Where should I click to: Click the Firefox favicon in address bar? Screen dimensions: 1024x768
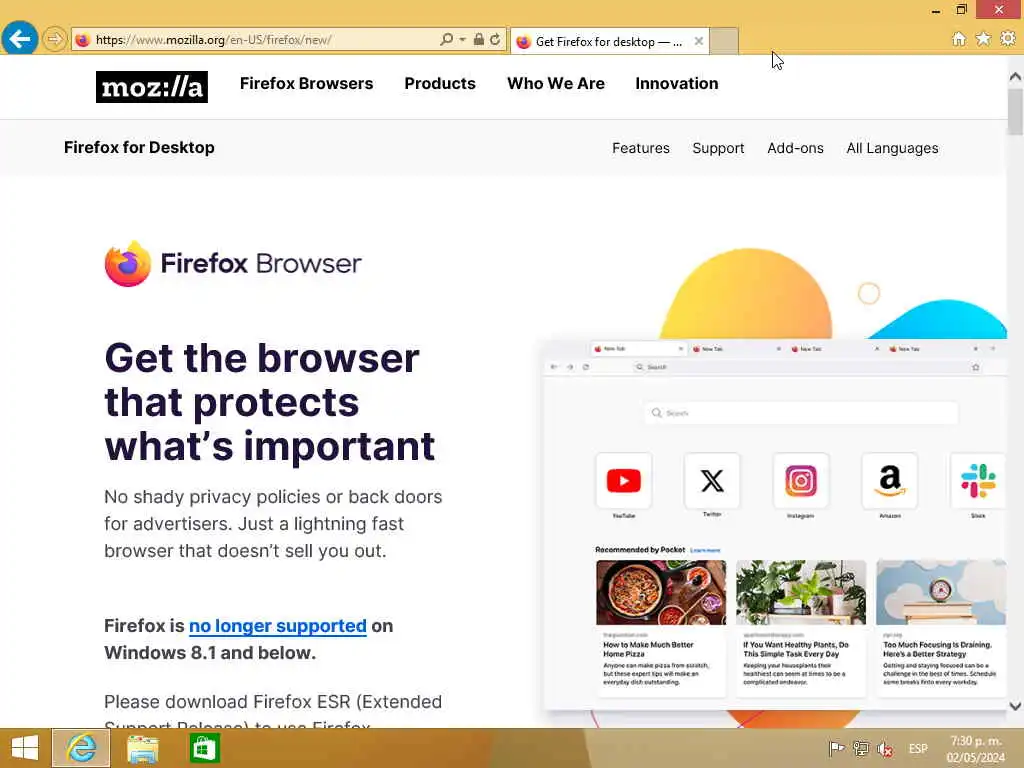(82, 40)
